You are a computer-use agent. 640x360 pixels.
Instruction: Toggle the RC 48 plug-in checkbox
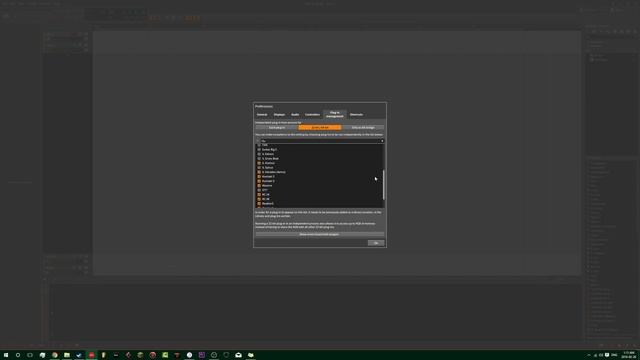259,199
